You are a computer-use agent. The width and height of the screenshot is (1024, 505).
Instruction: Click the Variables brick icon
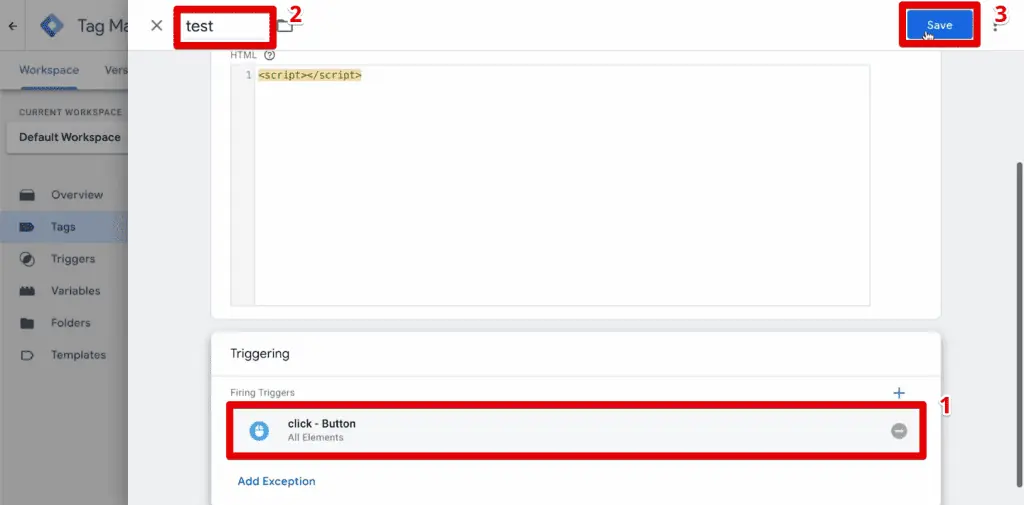point(27,291)
